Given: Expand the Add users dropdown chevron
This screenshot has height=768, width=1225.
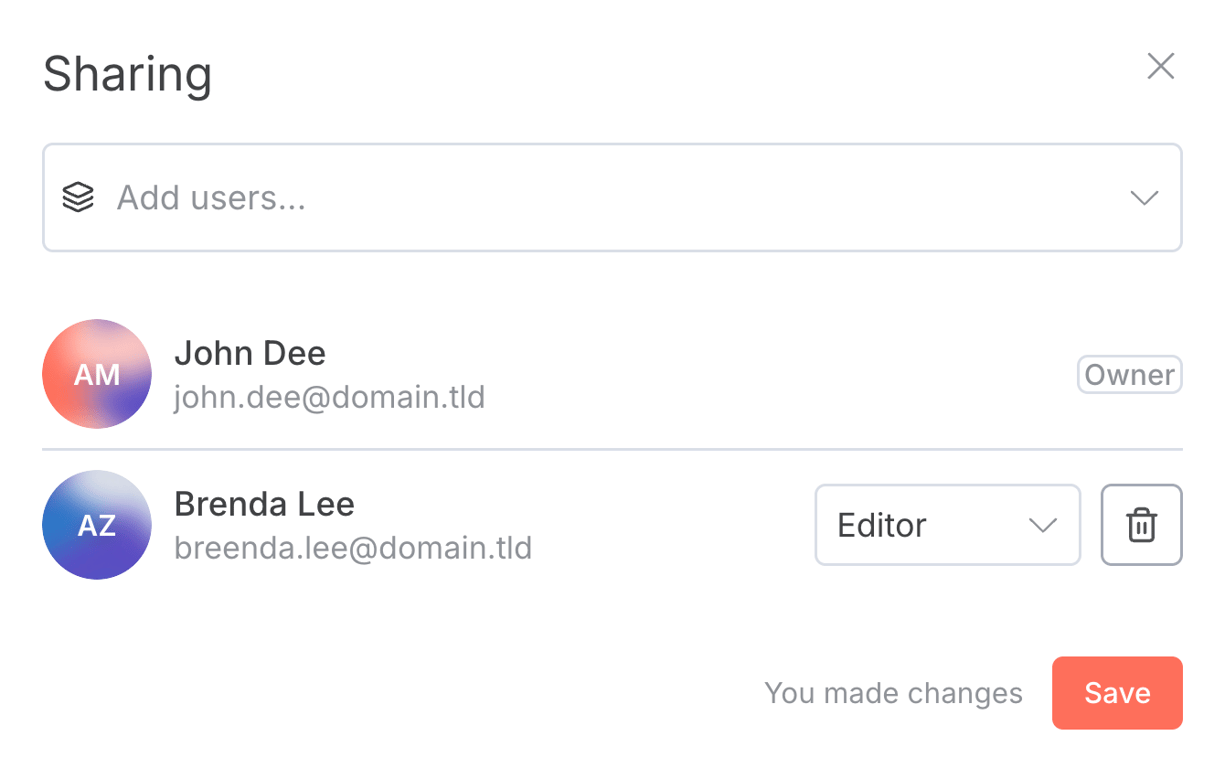Looking at the screenshot, I should 1144,197.
